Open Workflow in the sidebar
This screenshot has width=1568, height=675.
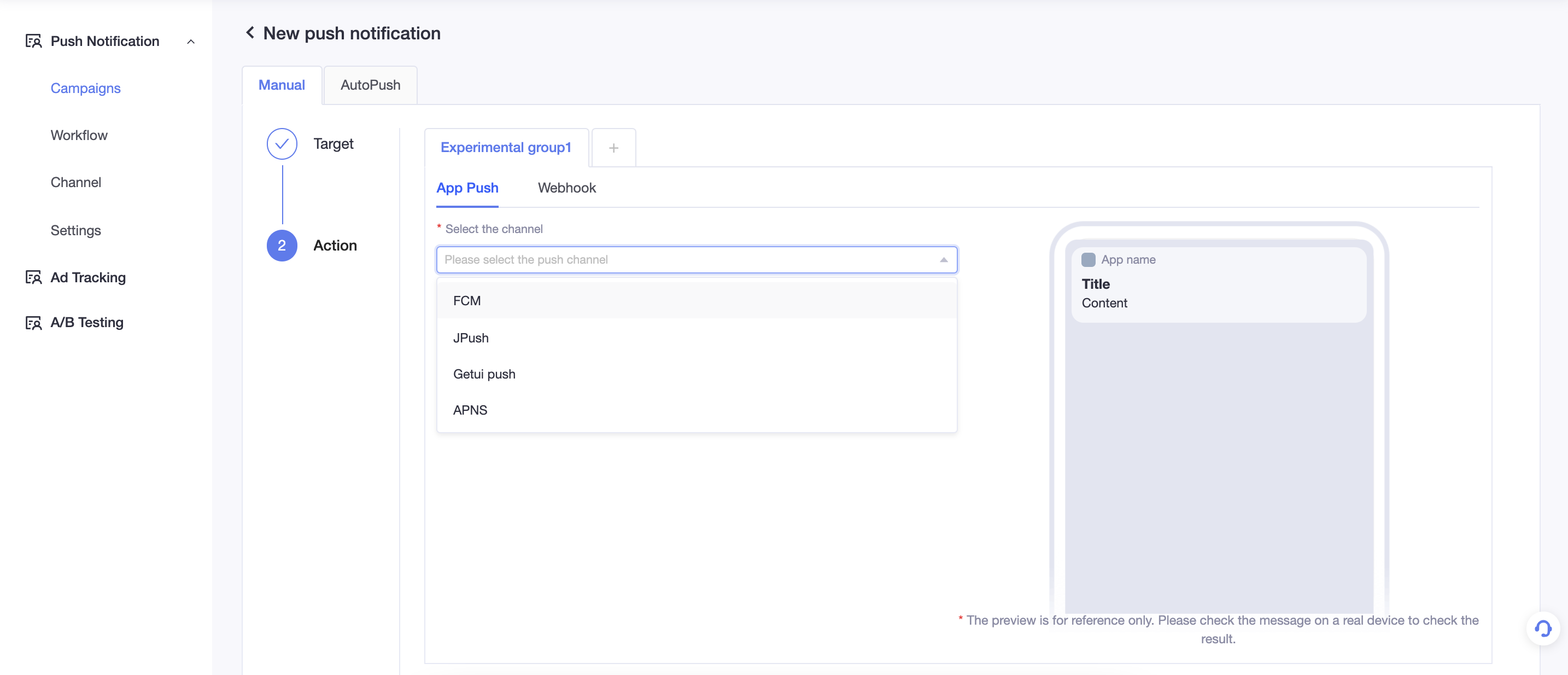point(79,135)
